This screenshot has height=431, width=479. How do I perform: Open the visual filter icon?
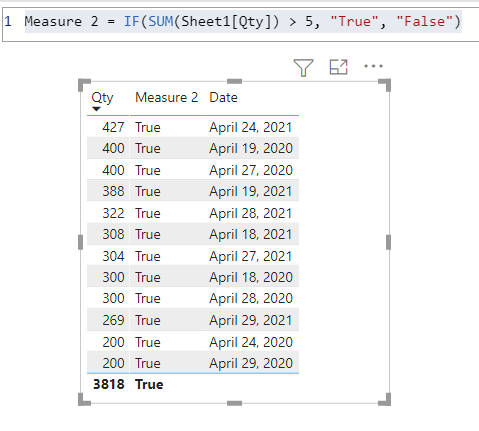303,67
